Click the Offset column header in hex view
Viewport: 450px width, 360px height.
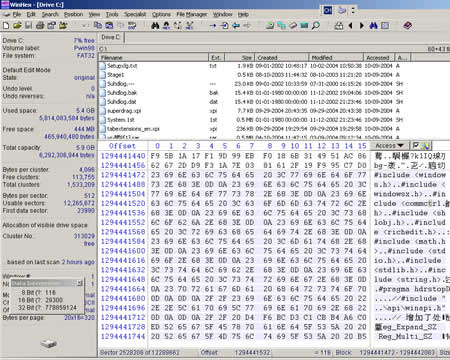pos(122,146)
